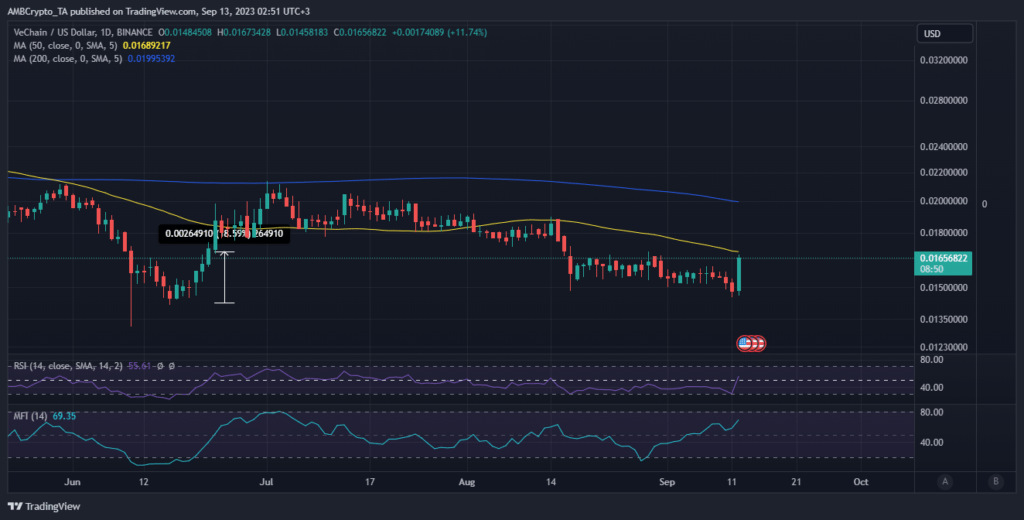Open the USD currency selector

pos(944,34)
